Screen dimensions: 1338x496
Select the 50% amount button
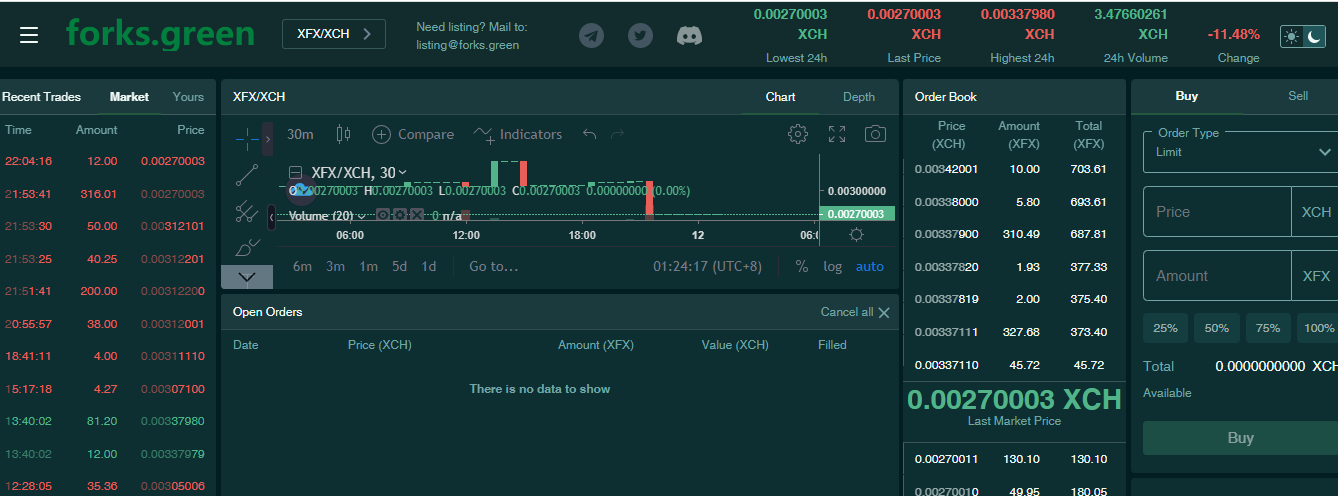click(1216, 328)
